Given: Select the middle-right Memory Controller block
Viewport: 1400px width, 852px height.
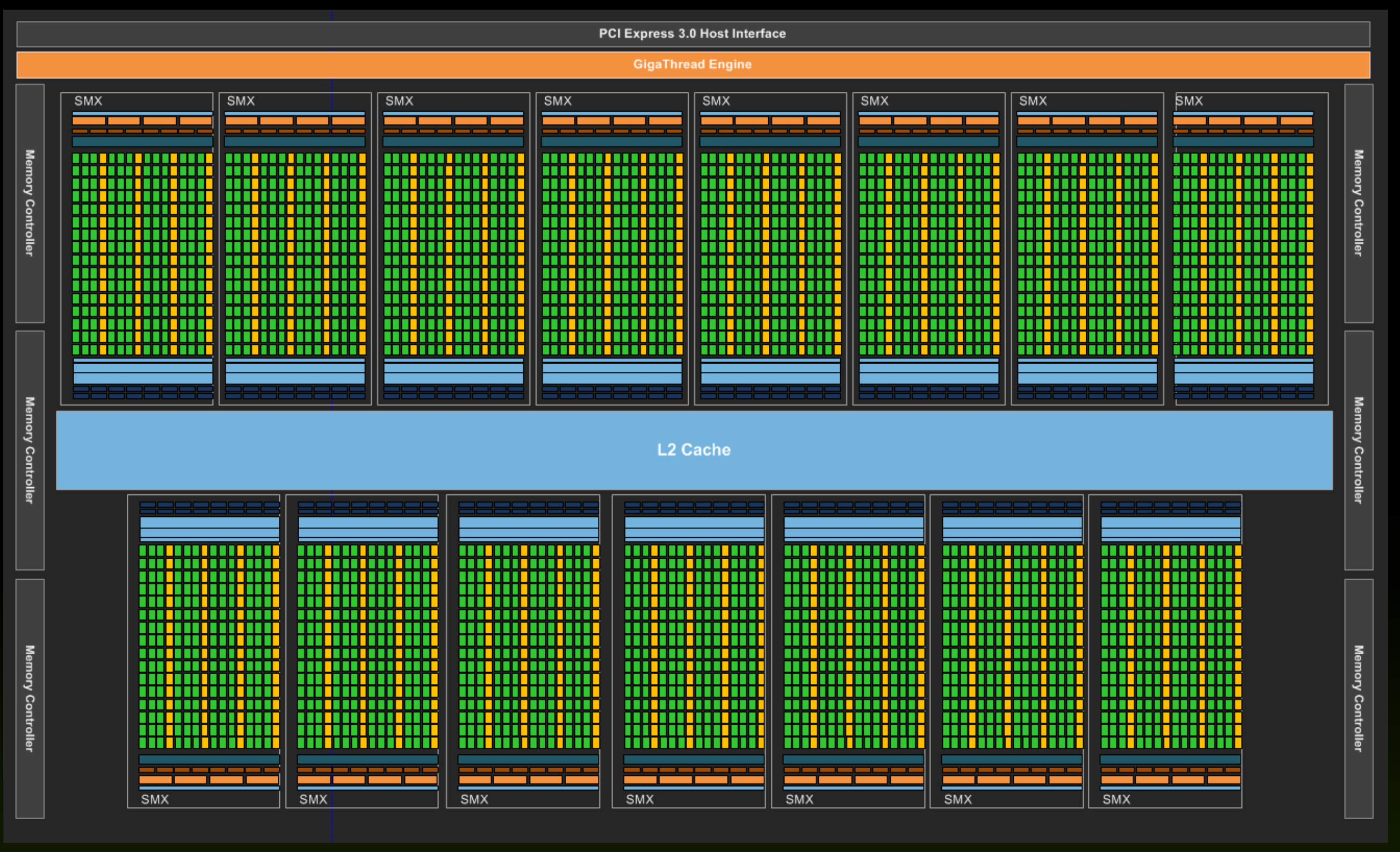Looking at the screenshot, I should tap(1359, 450).
